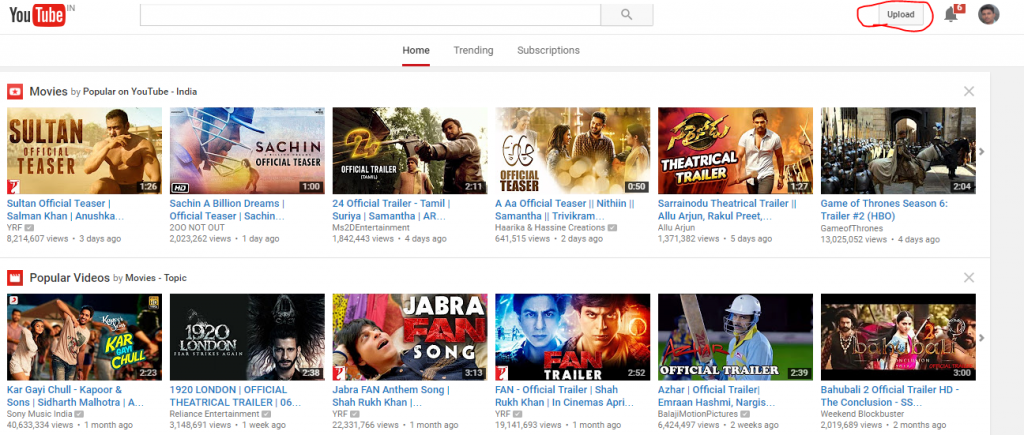Dismiss the Movies section with X
This screenshot has height=435, width=1024.
click(x=969, y=91)
